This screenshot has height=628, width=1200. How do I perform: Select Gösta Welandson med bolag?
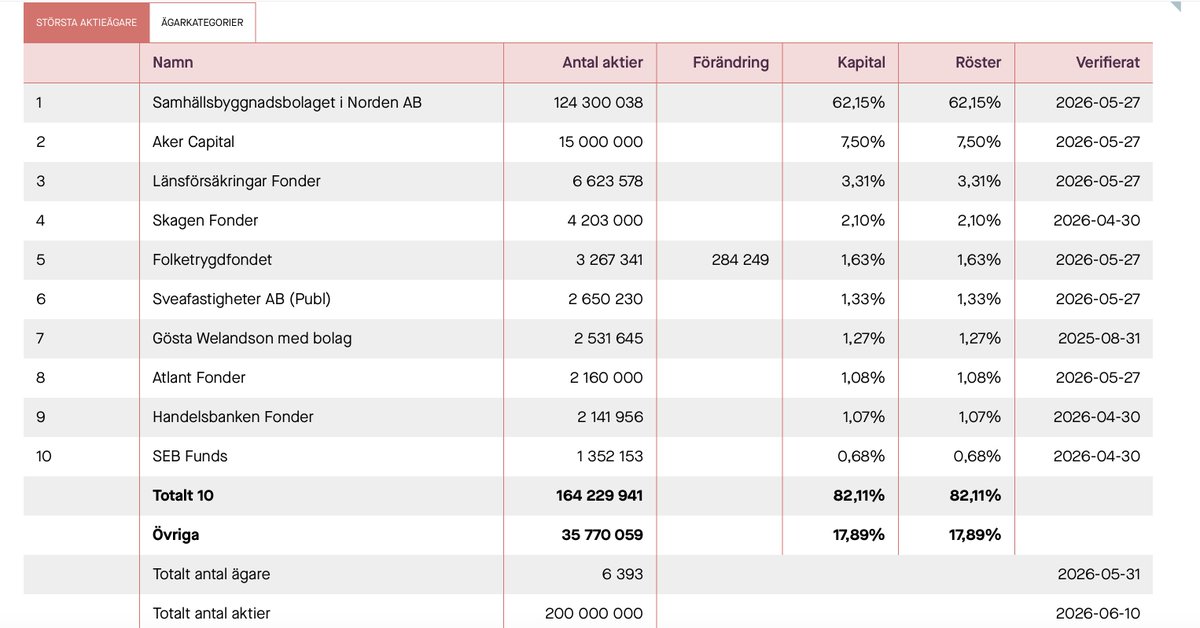[252, 338]
